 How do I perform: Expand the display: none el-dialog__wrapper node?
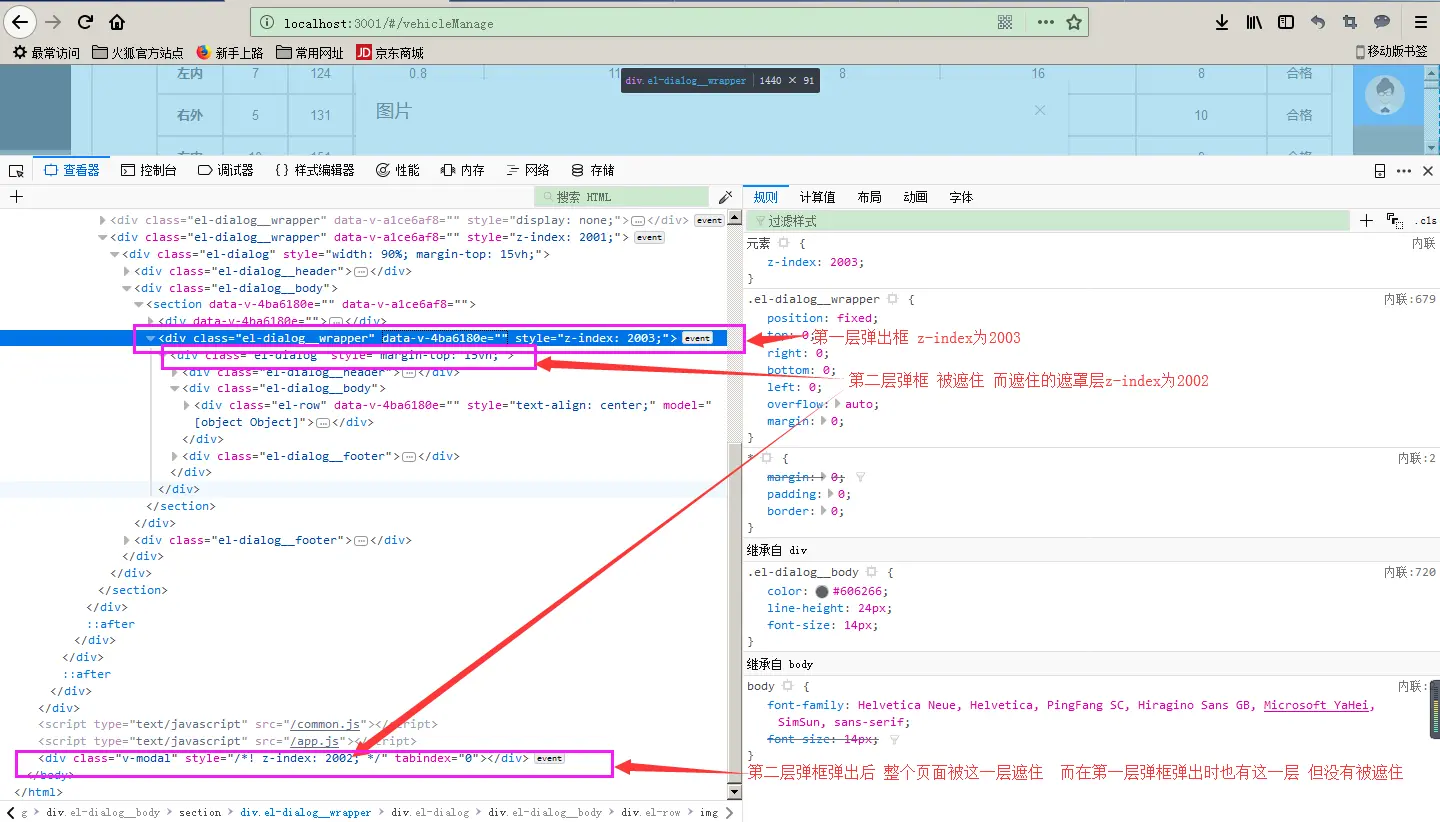point(102,220)
